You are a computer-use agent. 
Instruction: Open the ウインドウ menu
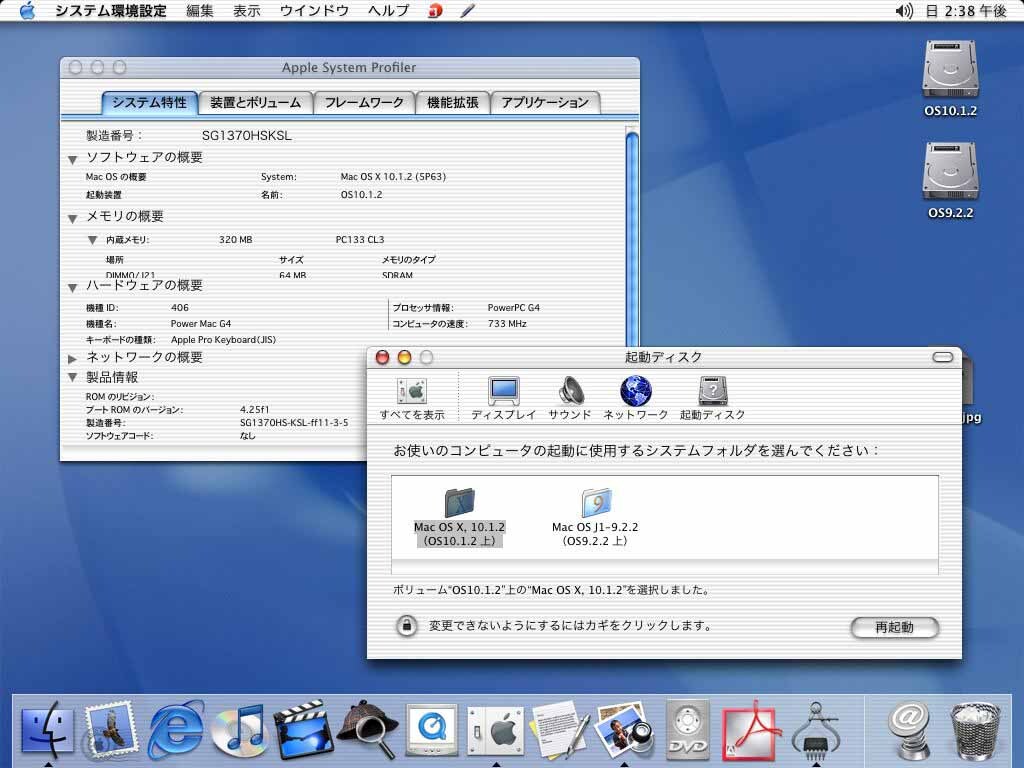[x=314, y=10]
